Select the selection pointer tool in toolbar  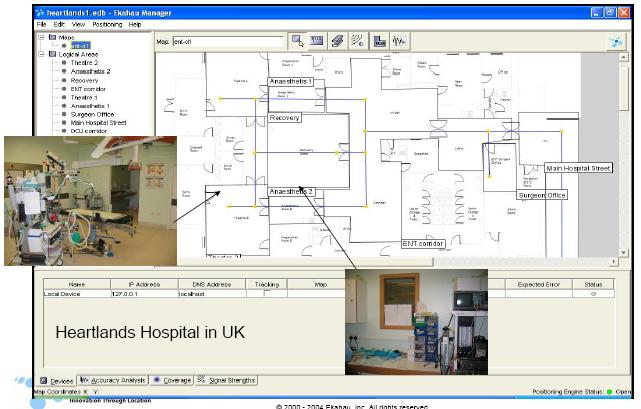click(298, 41)
